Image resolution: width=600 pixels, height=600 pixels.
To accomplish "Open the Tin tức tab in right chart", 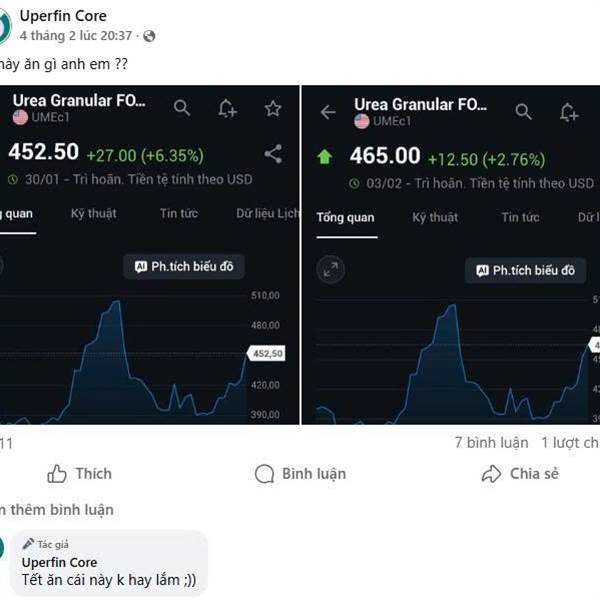I will click(x=520, y=217).
